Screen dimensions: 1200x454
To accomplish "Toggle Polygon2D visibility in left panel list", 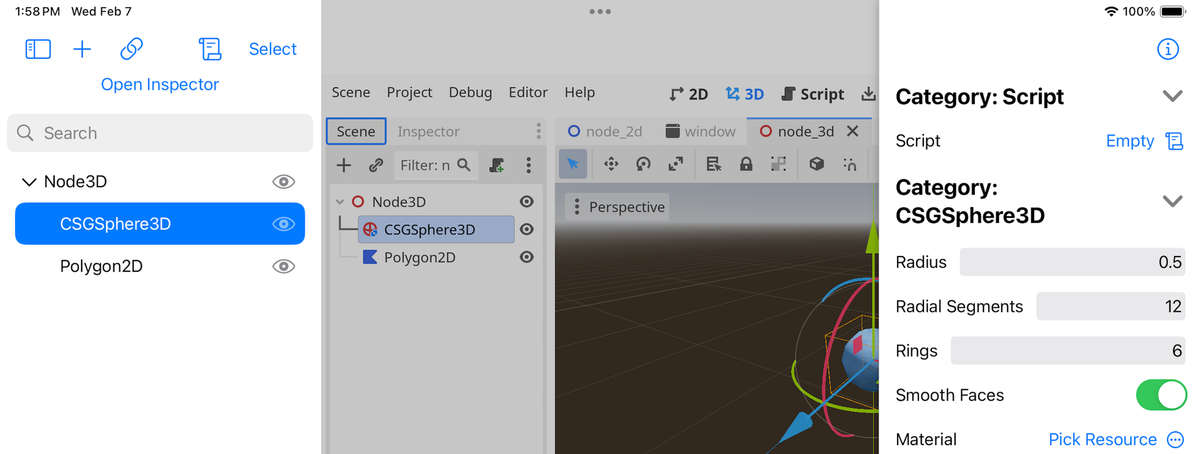I will tap(284, 266).
